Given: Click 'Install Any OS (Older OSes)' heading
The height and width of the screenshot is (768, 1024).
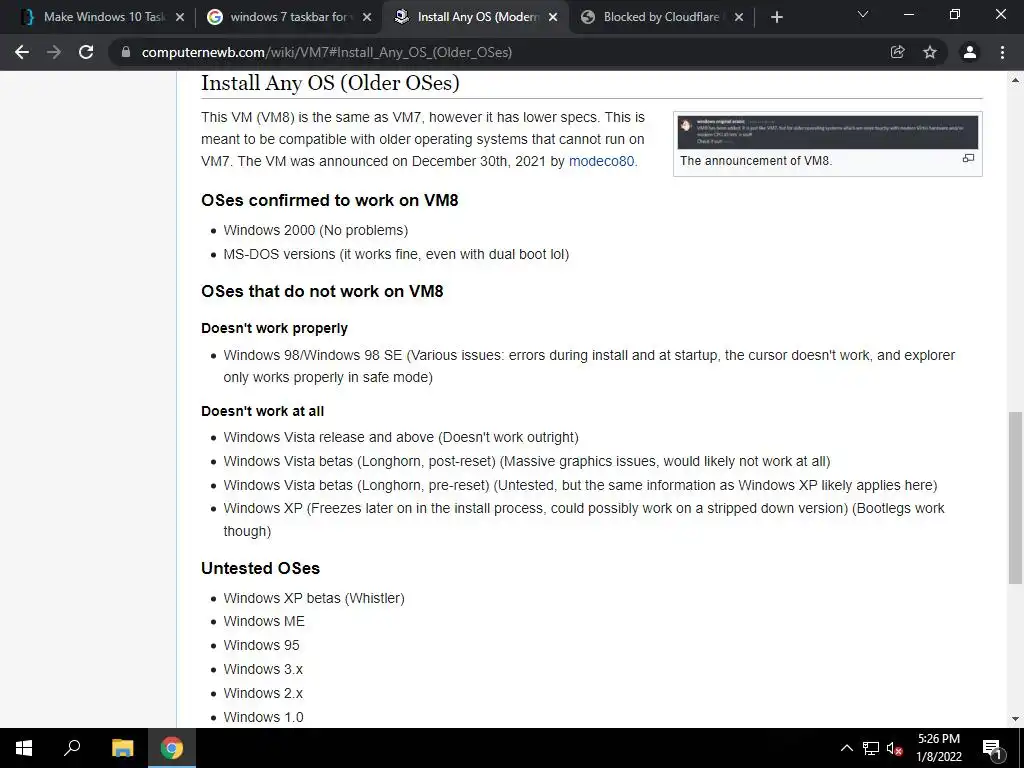Looking at the screenshot, I should pyautogui.click(x=330, y=83).
